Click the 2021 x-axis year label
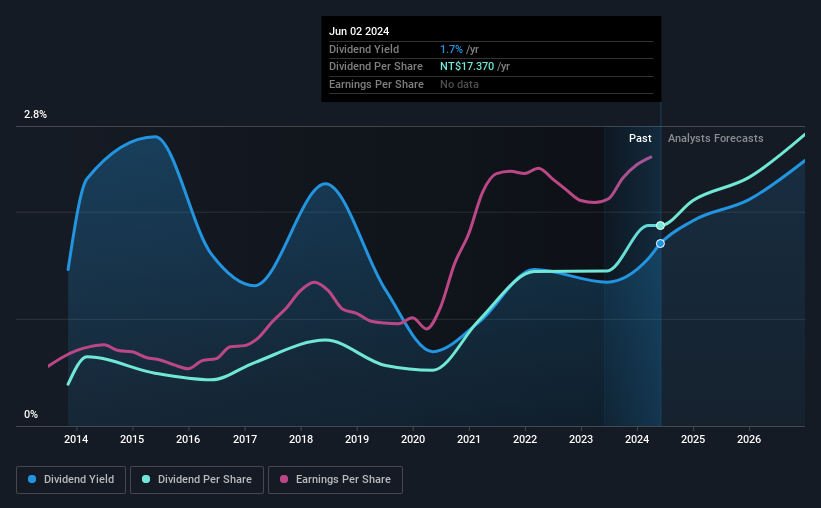The height and width of the screenshot is (508, 821). coord(469,439)
